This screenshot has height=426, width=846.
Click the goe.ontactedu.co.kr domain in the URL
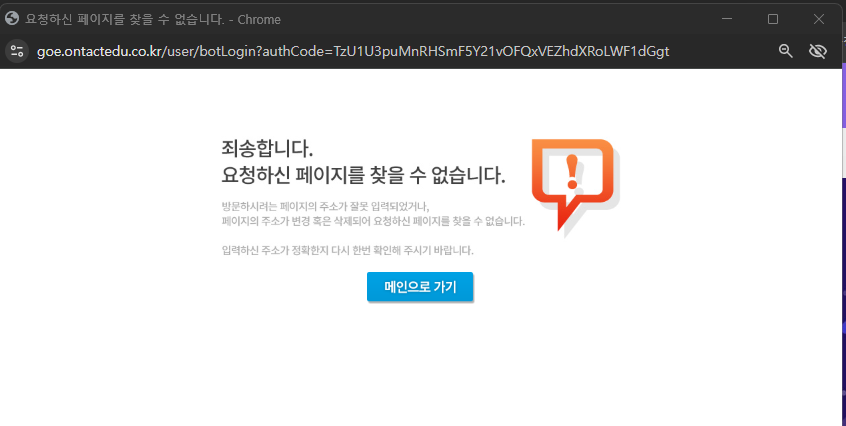point(99,51)
